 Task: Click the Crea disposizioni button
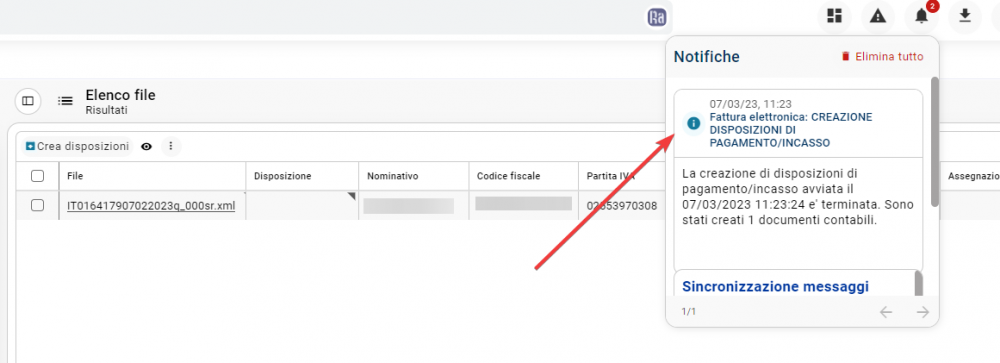(77, 146)
